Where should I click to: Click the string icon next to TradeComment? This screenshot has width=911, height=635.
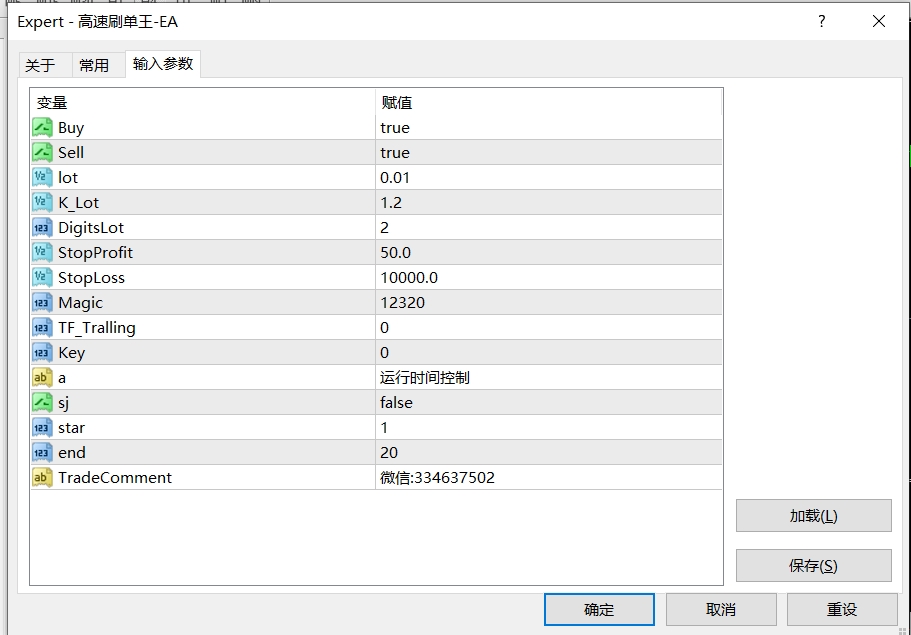(x=42, y=477)
